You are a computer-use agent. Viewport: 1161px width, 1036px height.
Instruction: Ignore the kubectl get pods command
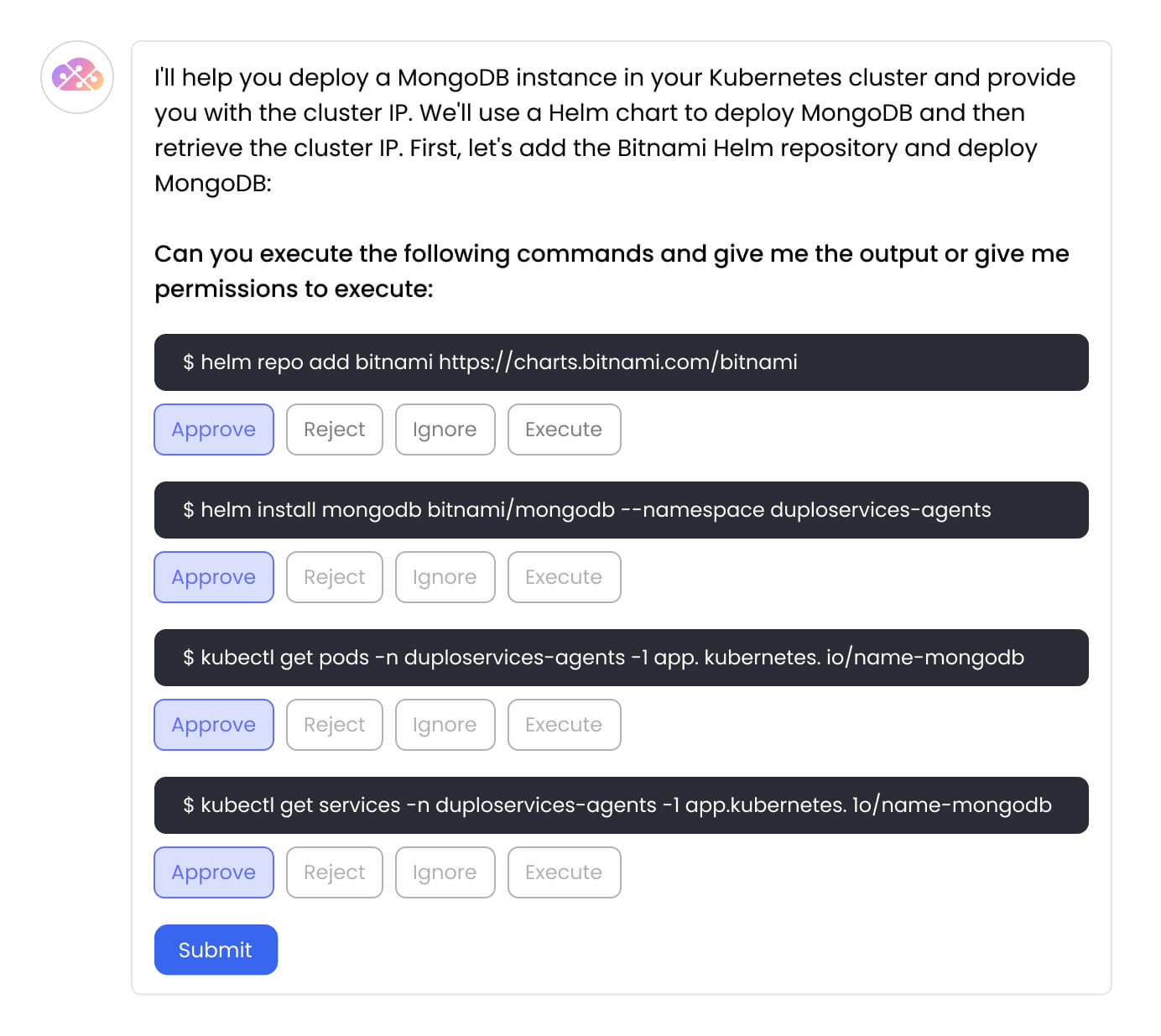pos(445,725)
